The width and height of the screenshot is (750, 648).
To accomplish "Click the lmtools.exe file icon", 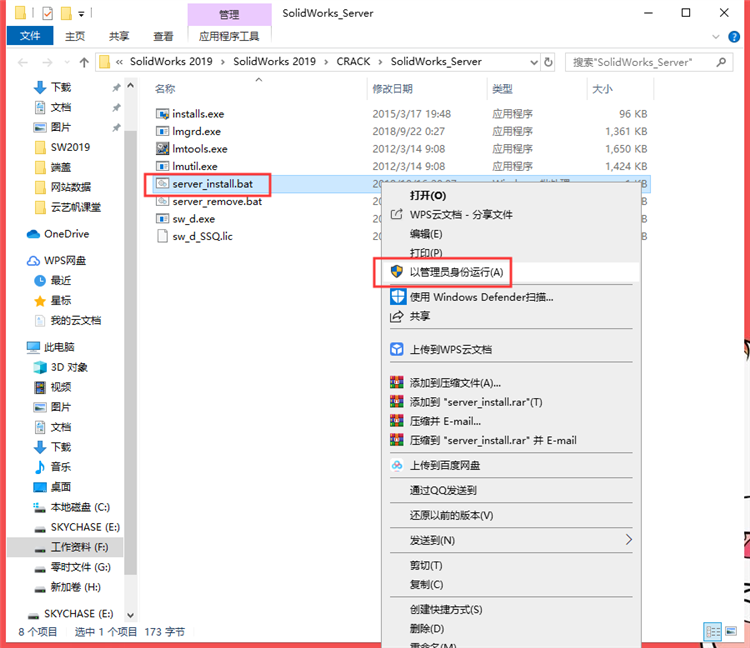I will tap(163, 149).
